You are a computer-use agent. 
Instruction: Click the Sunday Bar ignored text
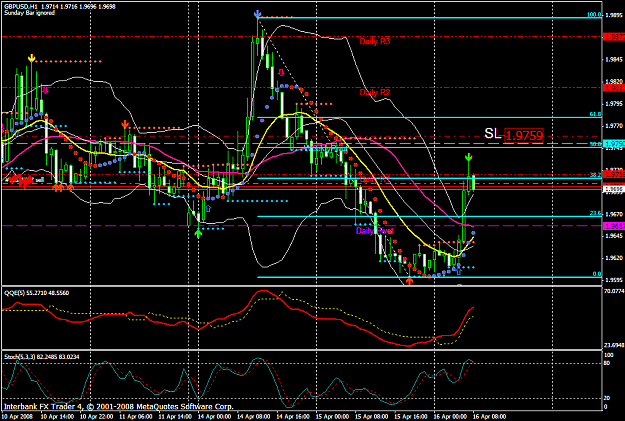(x=29, y=13)
